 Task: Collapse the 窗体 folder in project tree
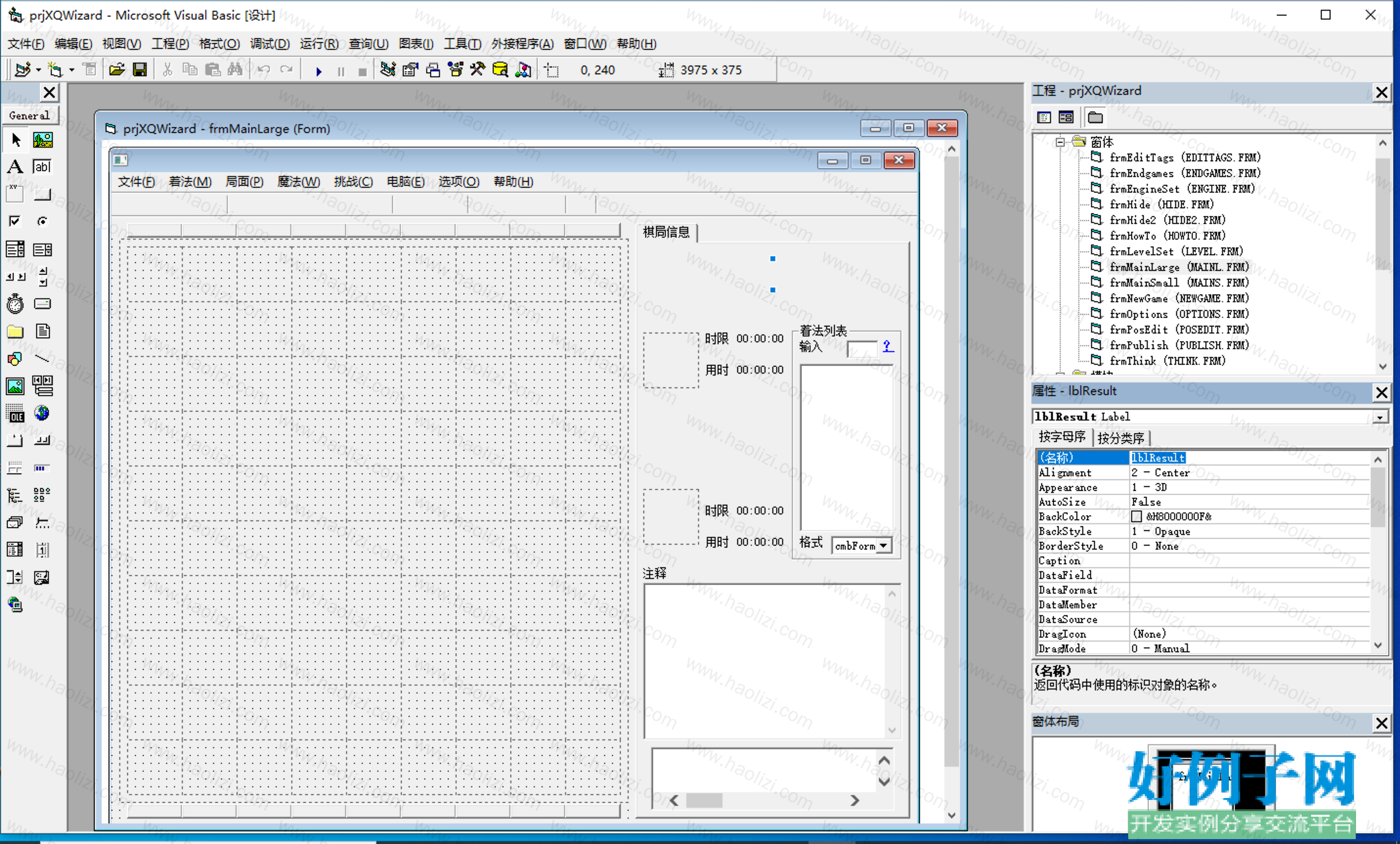click(1060, 141)
